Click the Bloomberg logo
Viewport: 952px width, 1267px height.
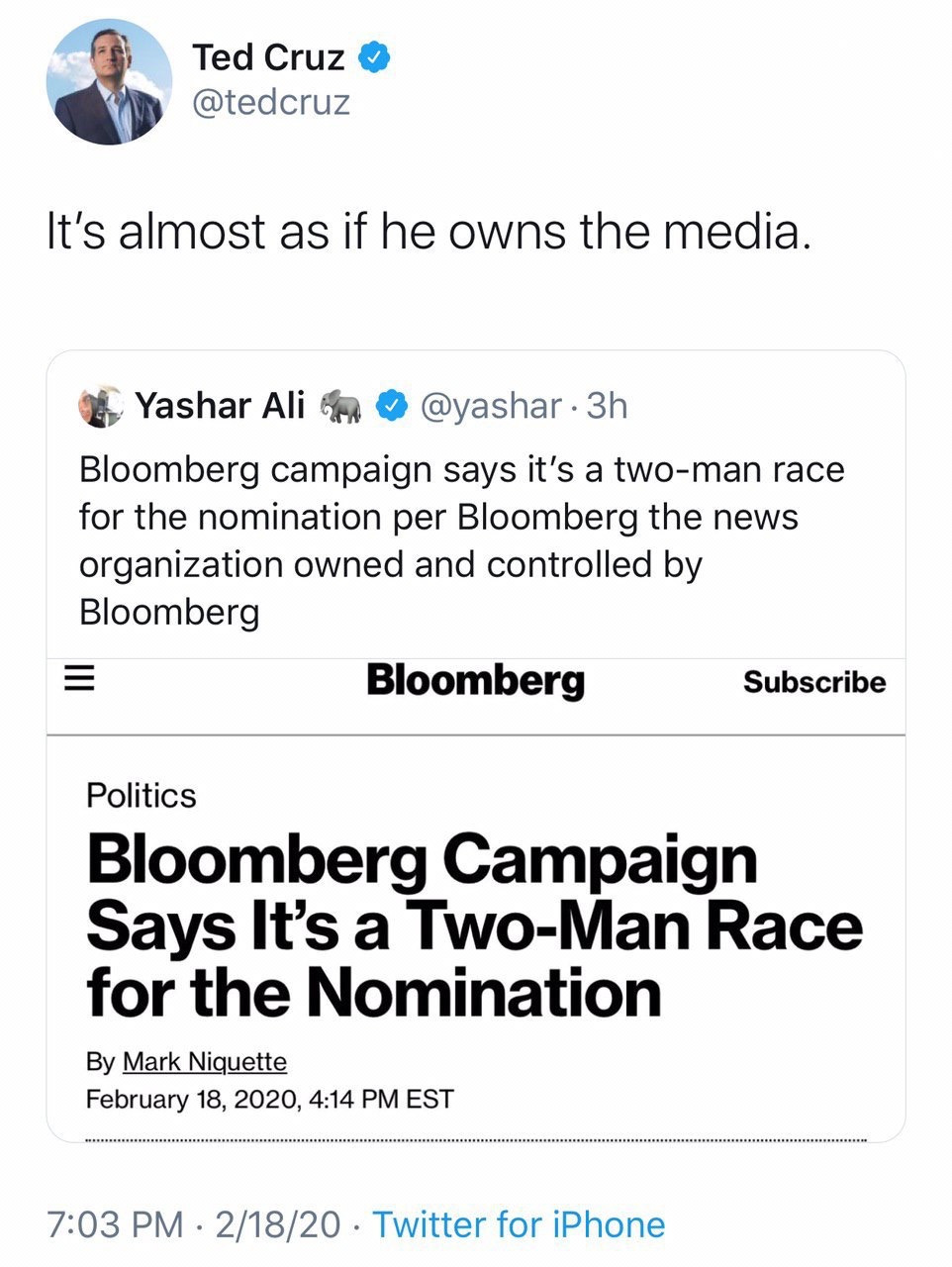[x=475, y=681]
